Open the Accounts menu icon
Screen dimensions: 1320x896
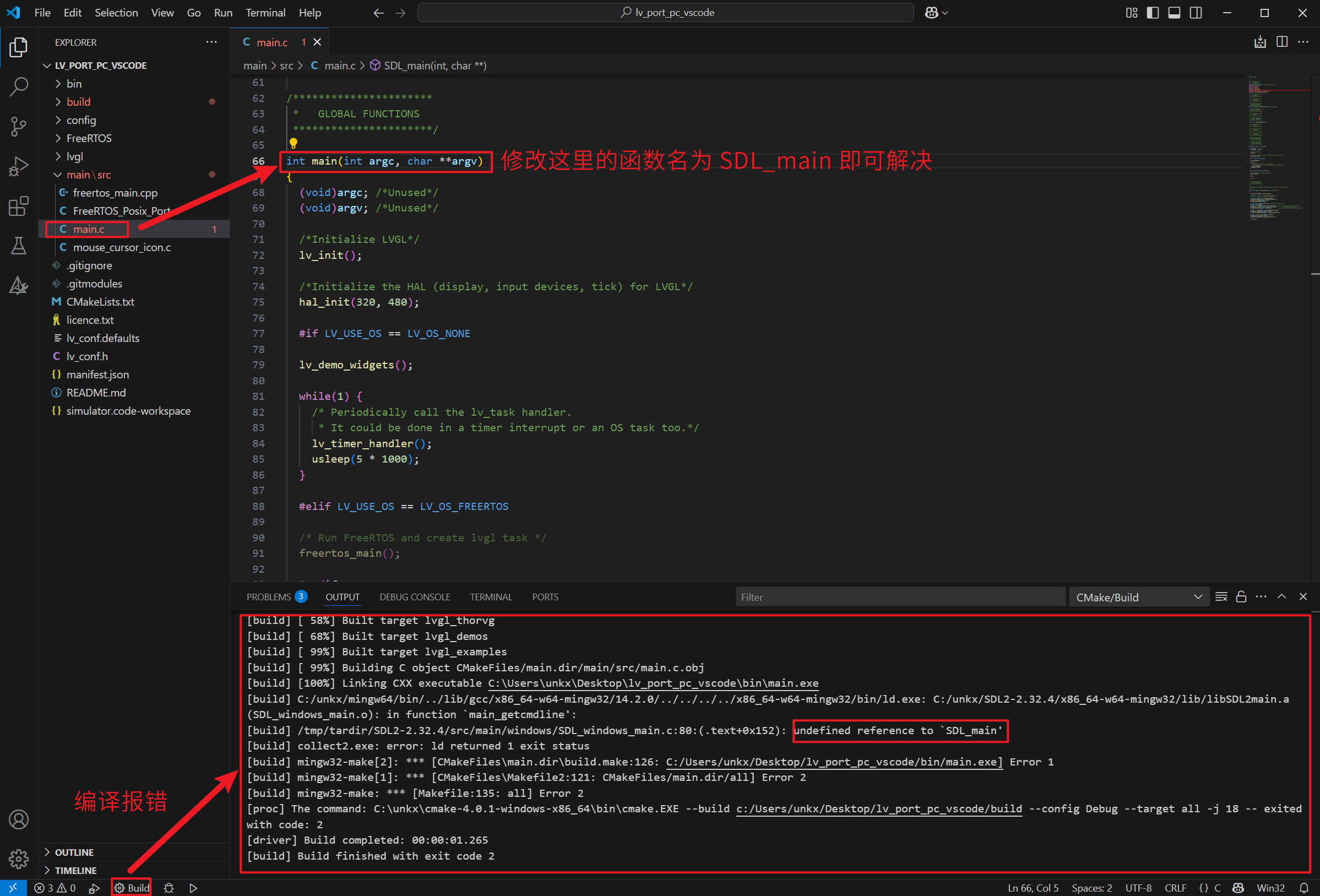pos(19,819)
